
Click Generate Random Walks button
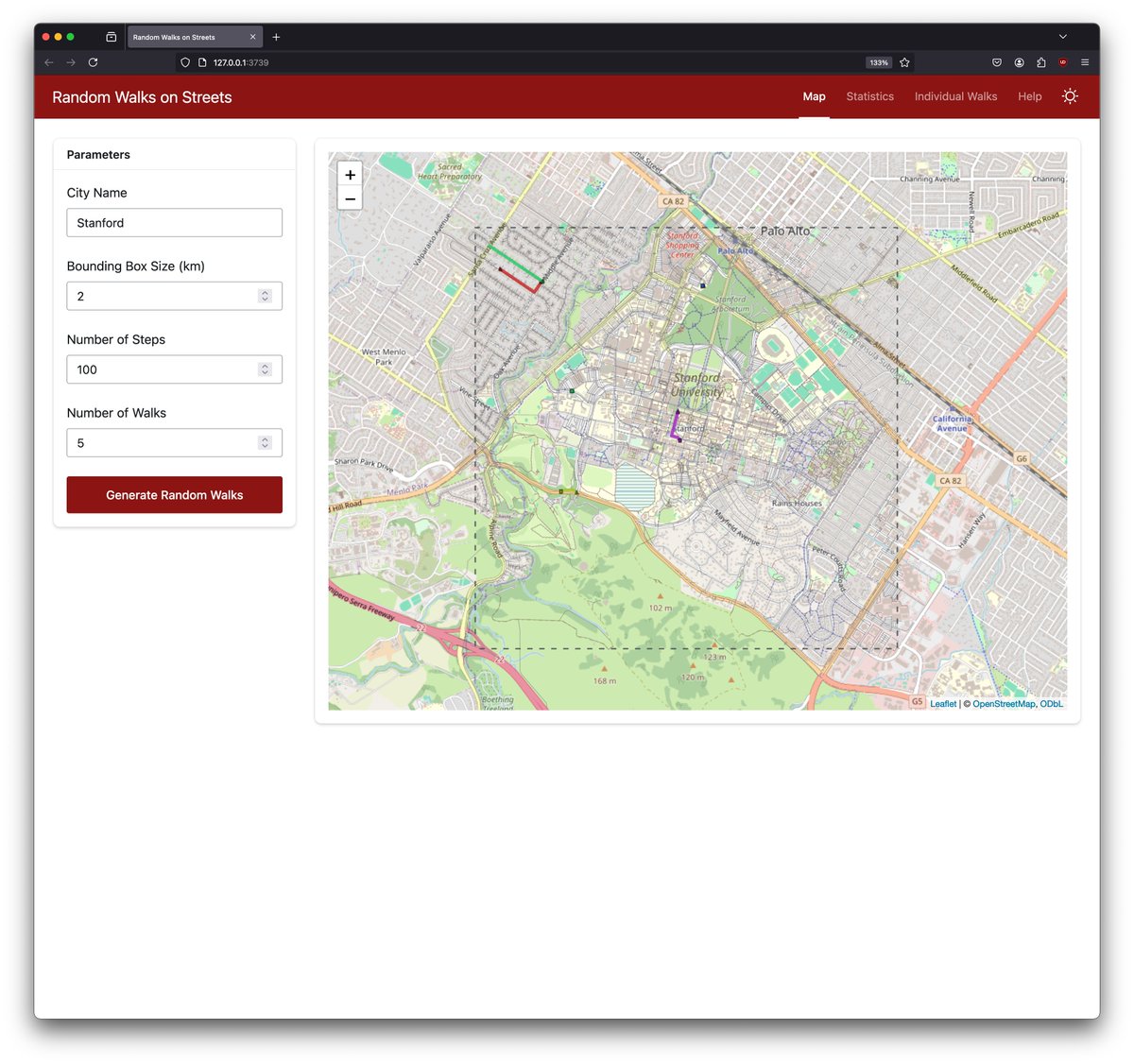(x=174, y=495)
